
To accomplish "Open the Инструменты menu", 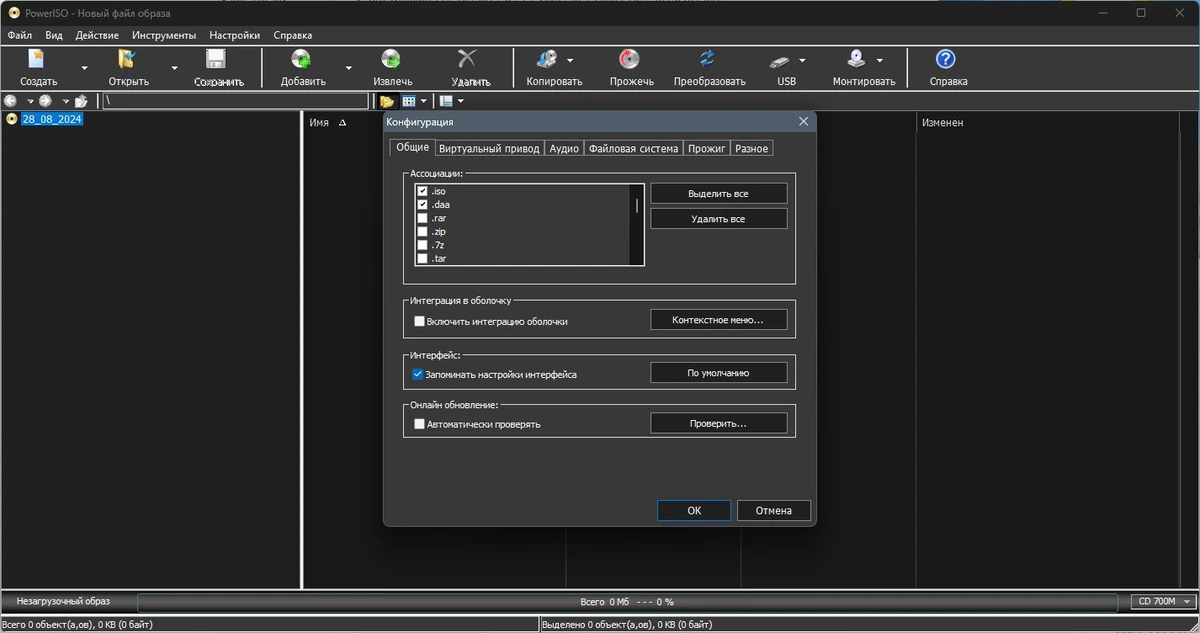I will pos(164,35).
